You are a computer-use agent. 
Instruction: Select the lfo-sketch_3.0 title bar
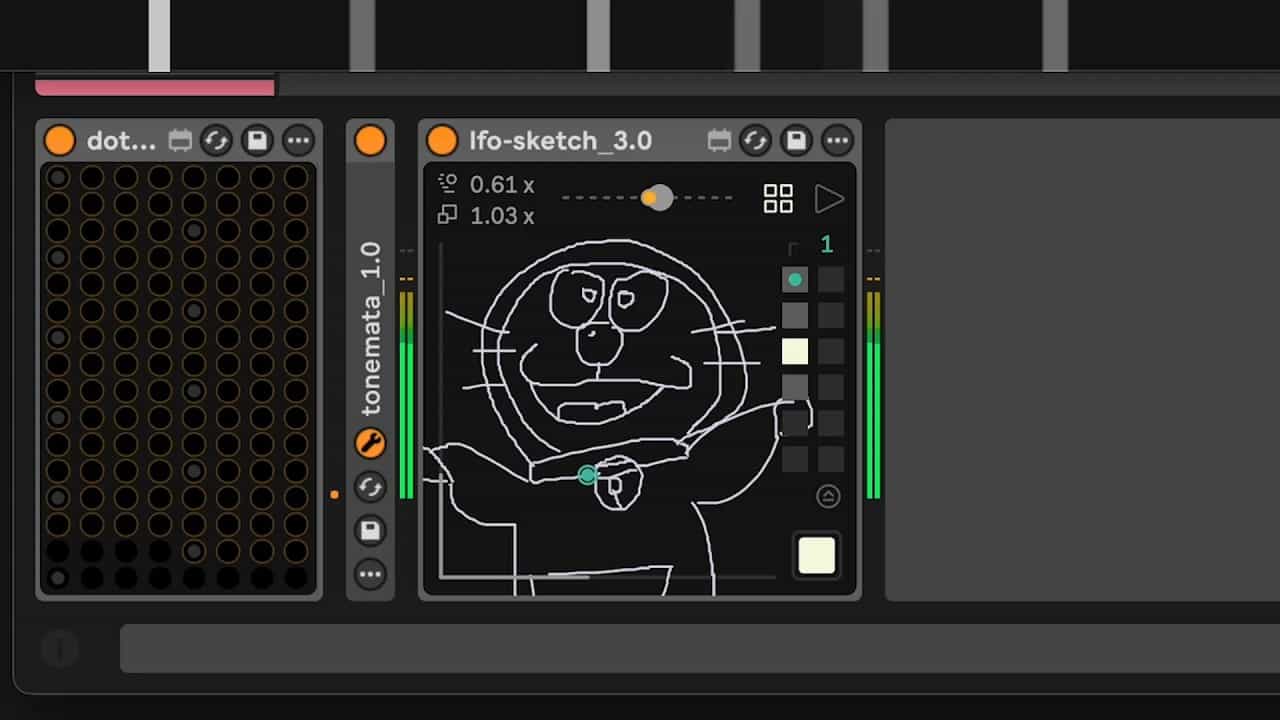(561, 141)
